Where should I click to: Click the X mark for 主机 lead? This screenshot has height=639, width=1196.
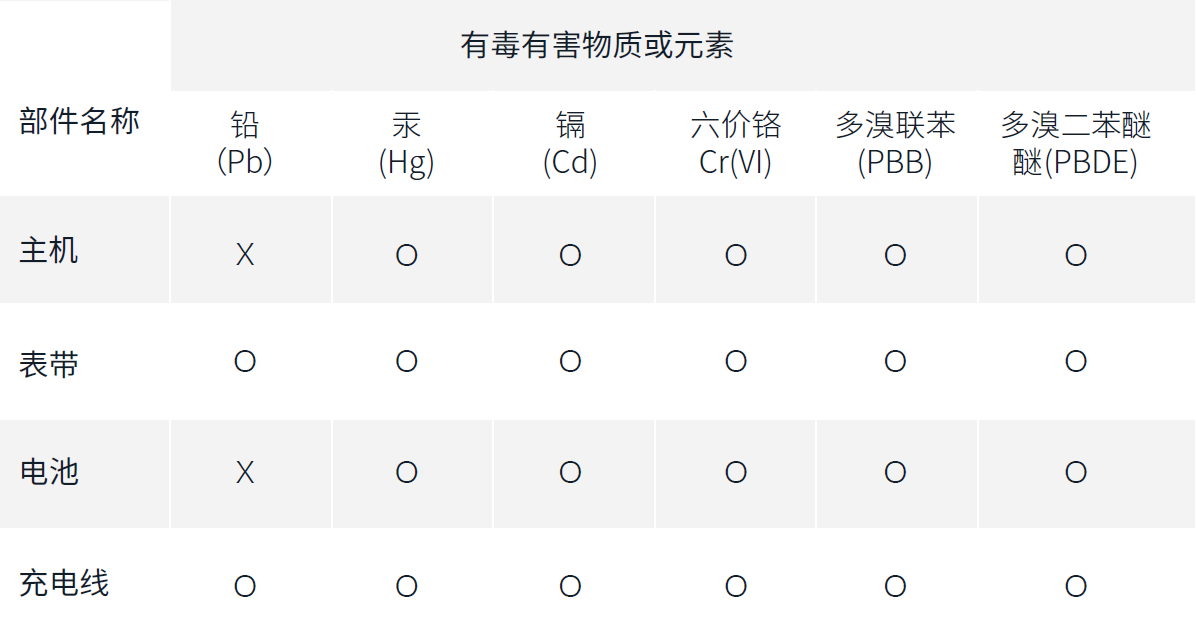[x=245, y=255]
